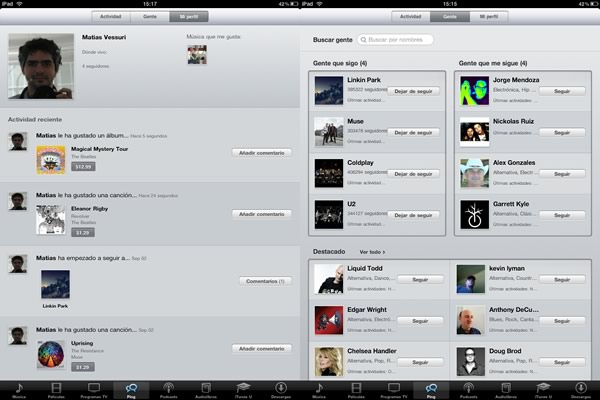Open Descargas icon in Gente screen's bottom bar
Screen dimensions: 600x400
click(580, 390)
